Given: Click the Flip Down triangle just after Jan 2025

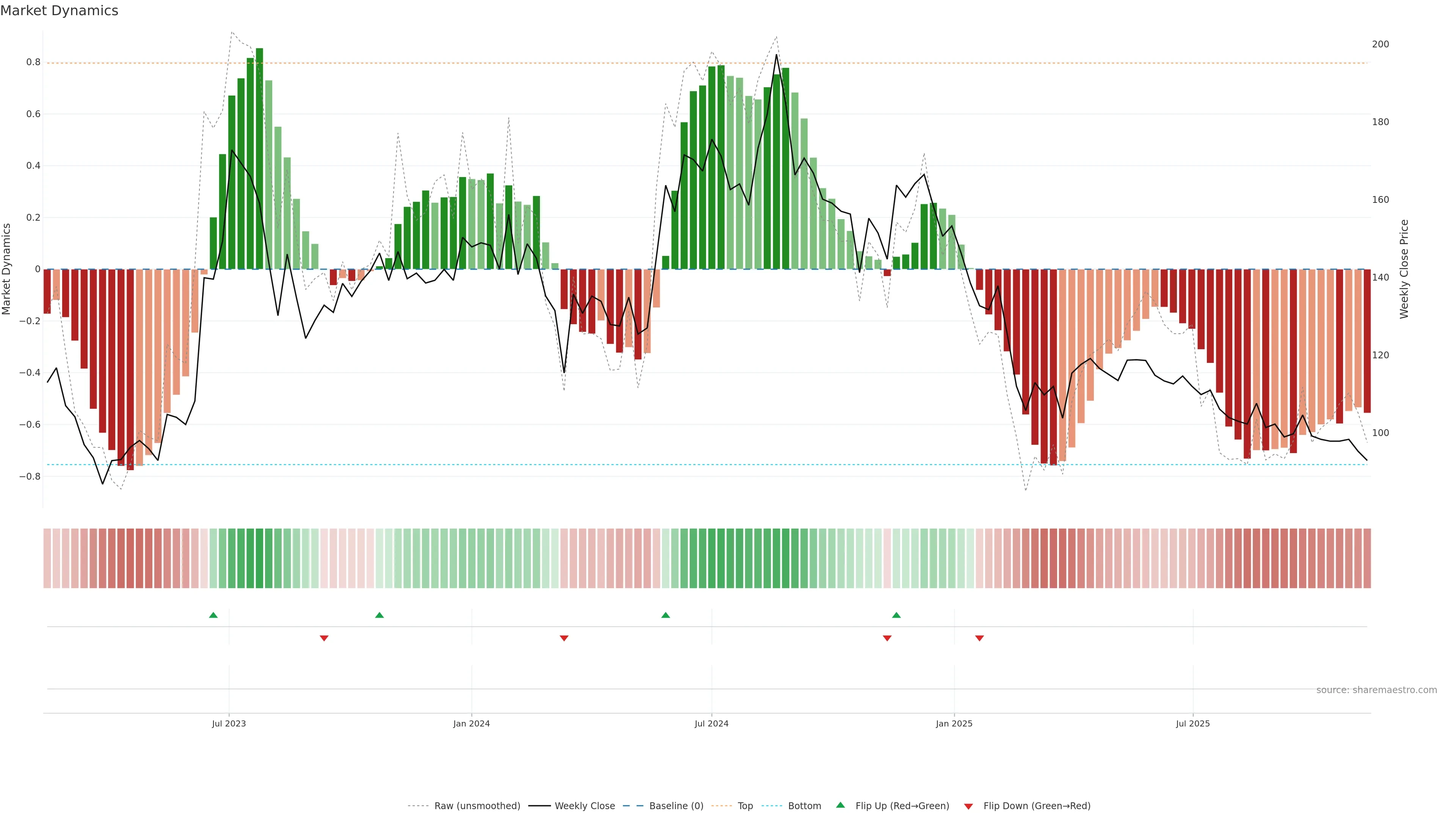Looking at the screenshot, I should click(979, 638).
